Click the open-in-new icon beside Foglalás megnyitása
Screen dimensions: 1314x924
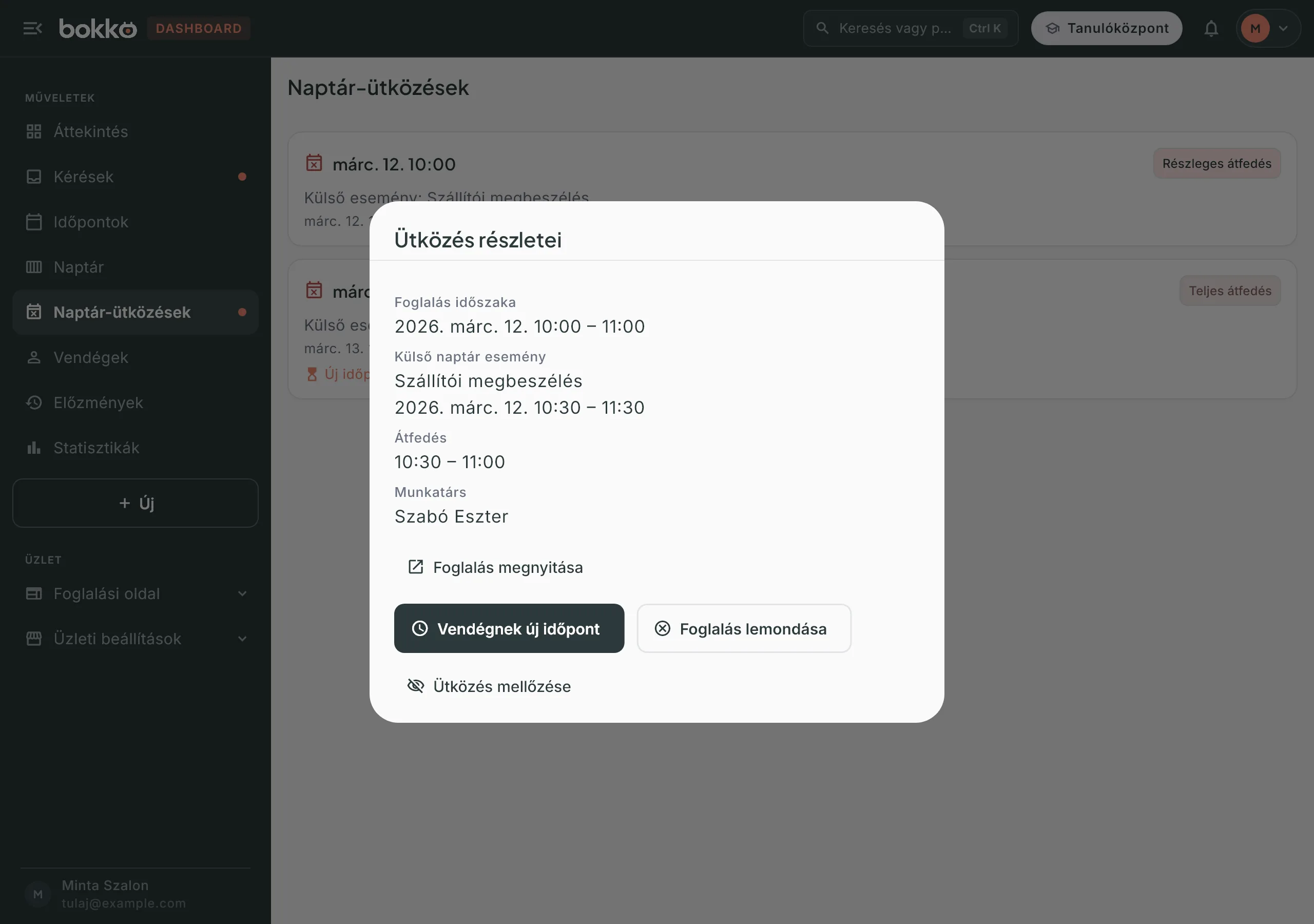[415, 567]
